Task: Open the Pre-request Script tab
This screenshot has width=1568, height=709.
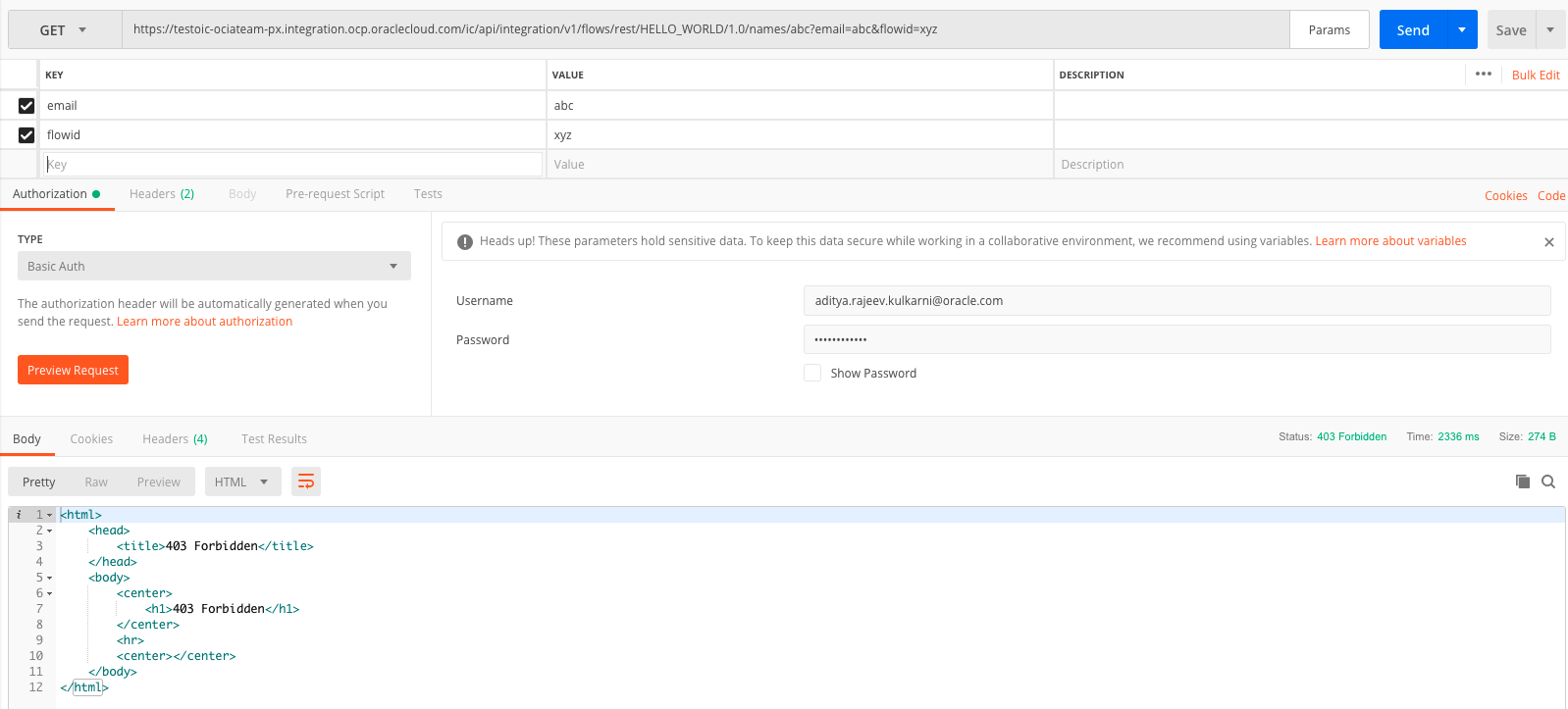Action: click(x=335, y=194)
